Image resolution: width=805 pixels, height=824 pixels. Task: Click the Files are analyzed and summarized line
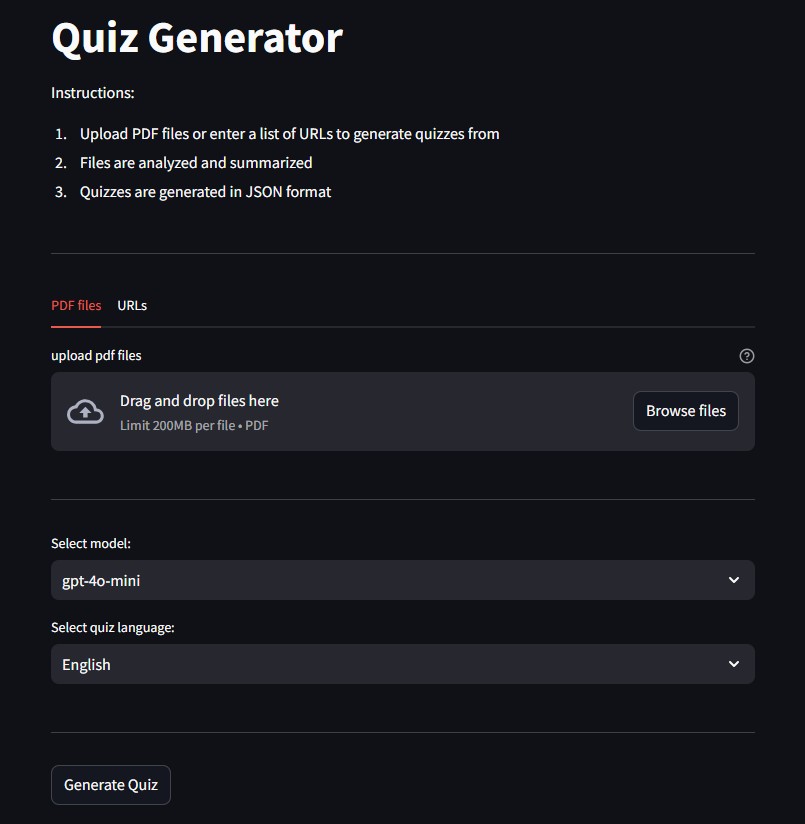(196, 163)
